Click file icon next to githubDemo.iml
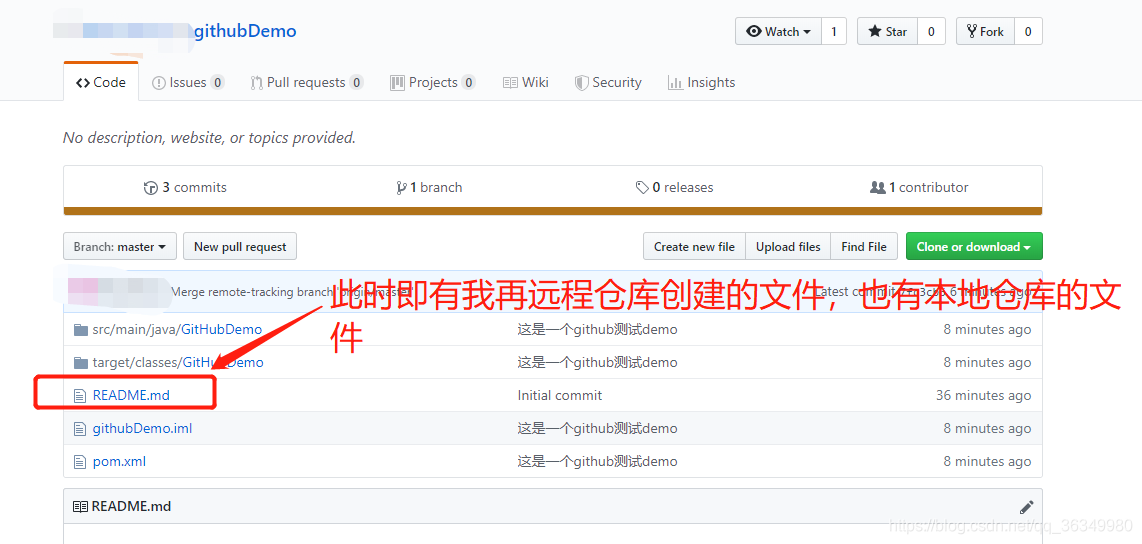The height and width of the screenshot is (544, 1142). point(80,428)
